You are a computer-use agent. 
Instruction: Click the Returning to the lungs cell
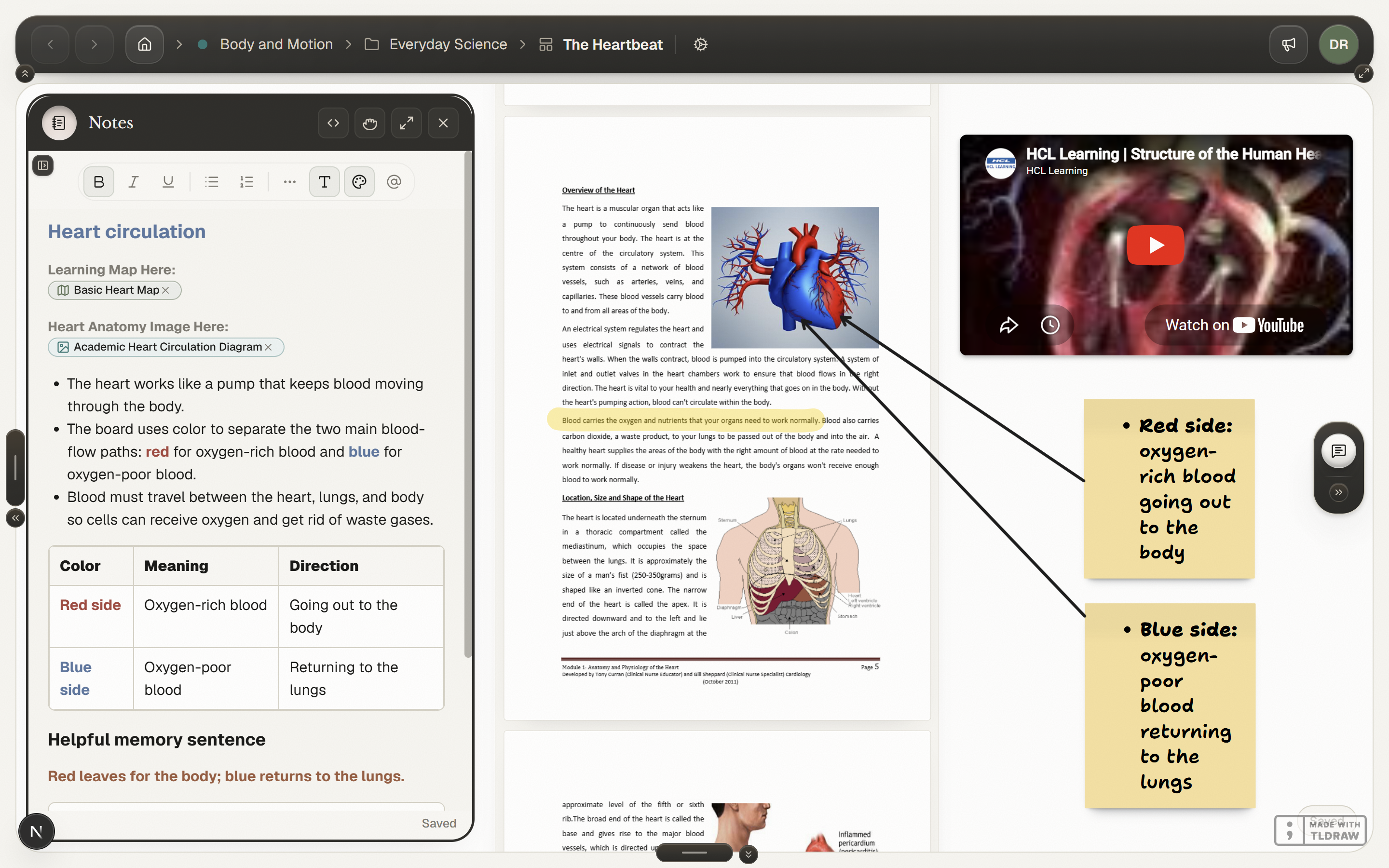pyautogui.click(x=360, y=678)
